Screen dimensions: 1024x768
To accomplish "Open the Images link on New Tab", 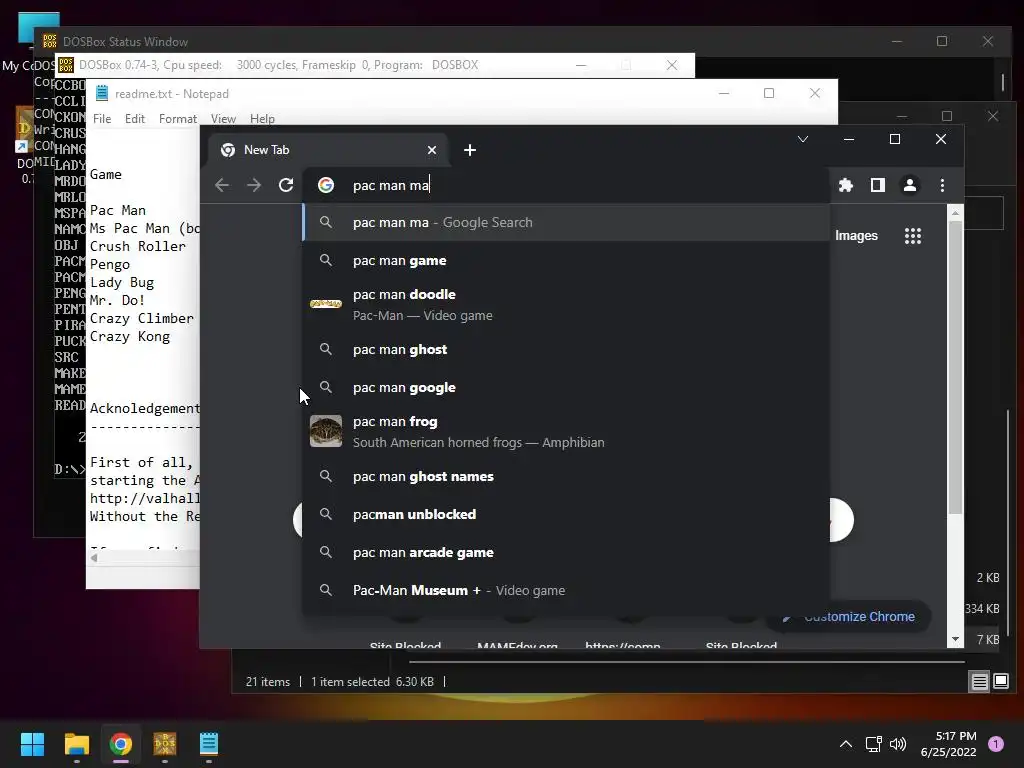I will [856, 236].
